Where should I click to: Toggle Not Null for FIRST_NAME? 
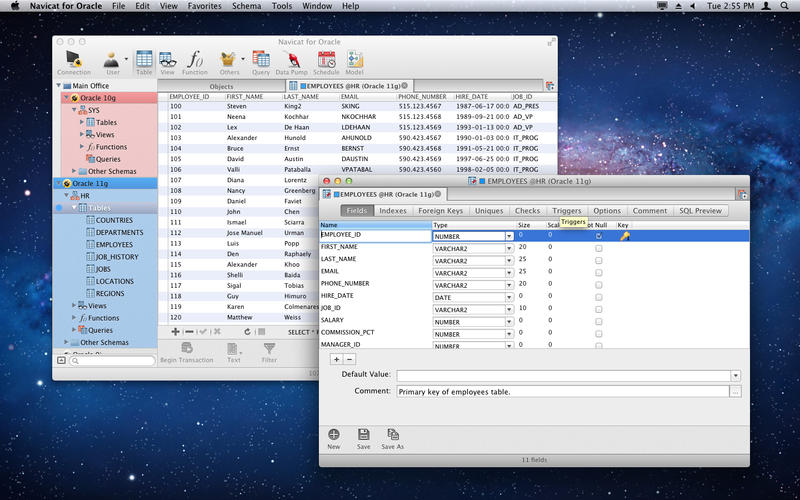598,248
